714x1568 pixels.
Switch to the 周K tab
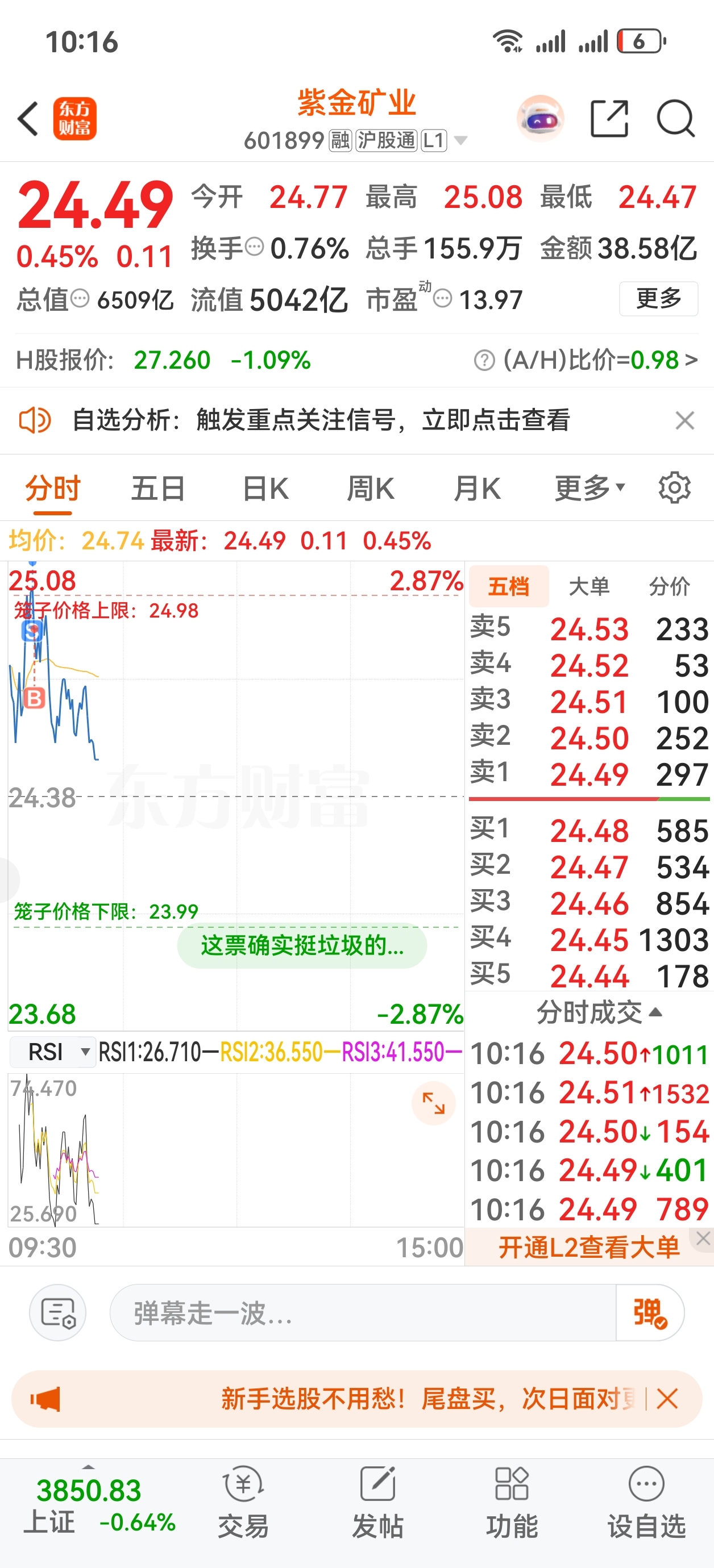[x=371, y=489]
